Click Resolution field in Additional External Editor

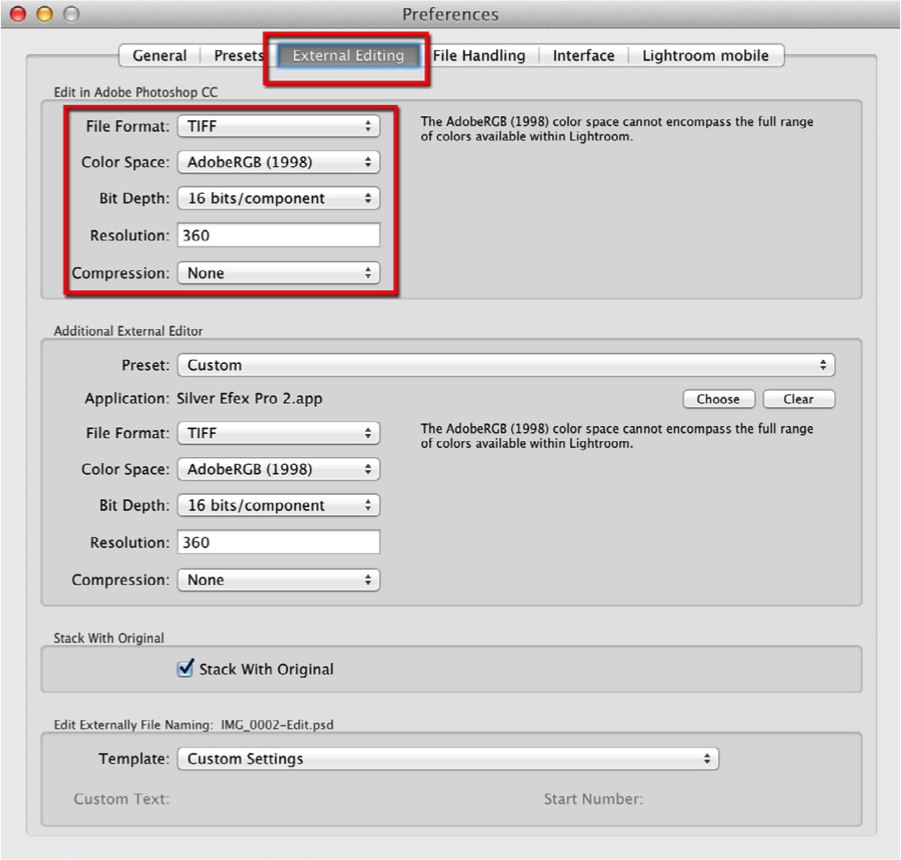click(278, 542)
